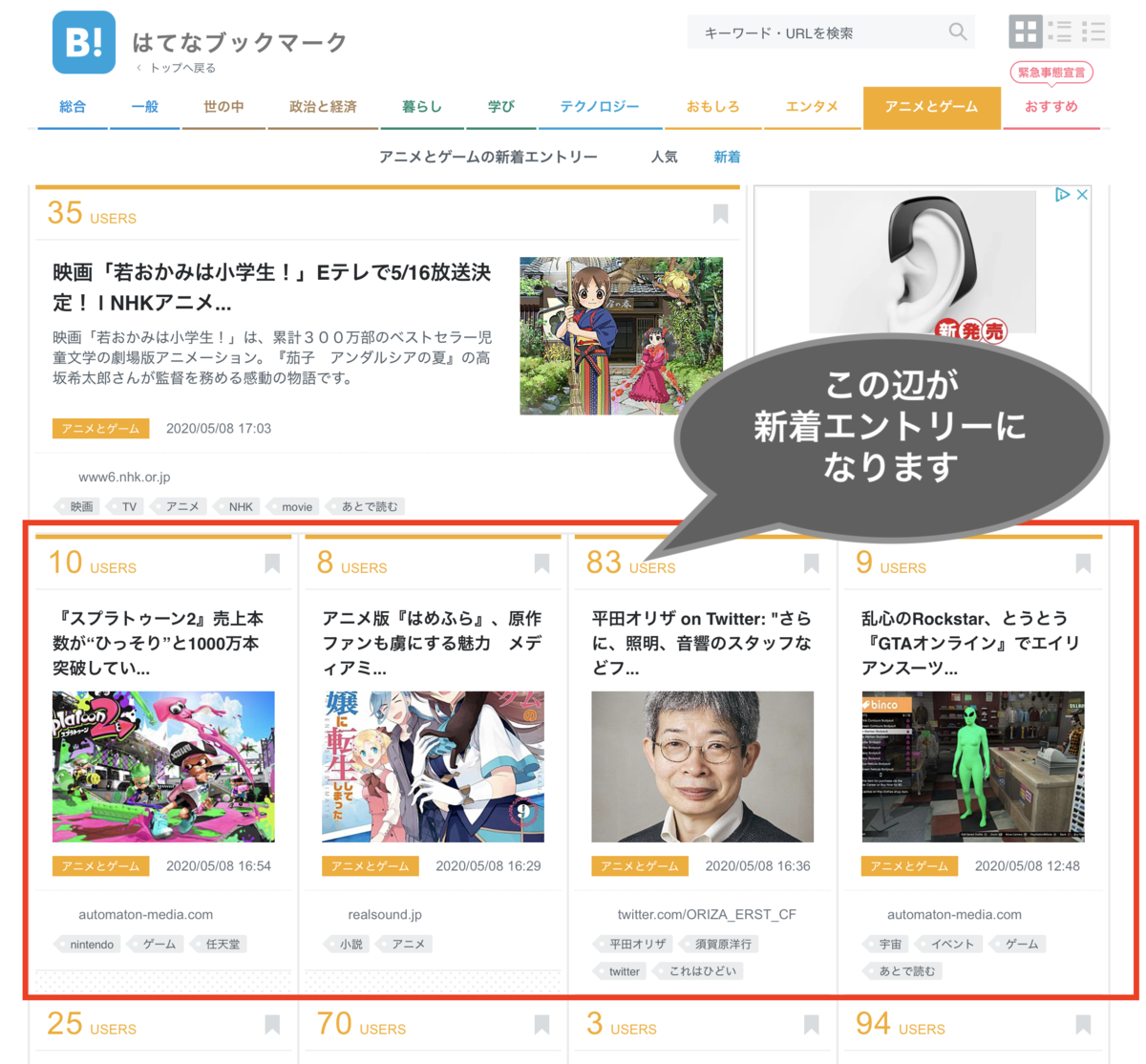Open 『スプラトゥーン2』売上本数 article title
This screenshot has width=1146, height=1064.
click(159, 643)
